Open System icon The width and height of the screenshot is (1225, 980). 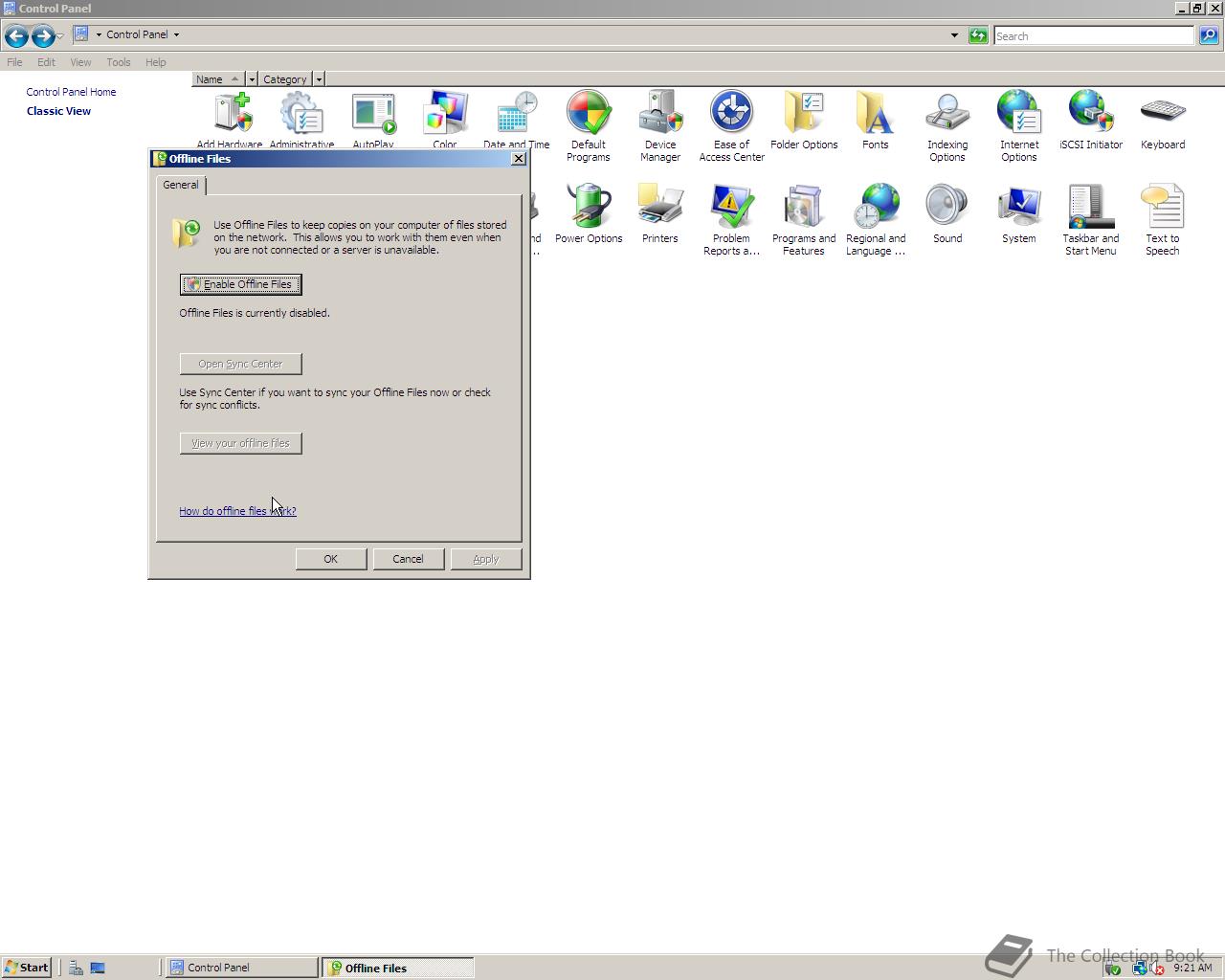(x=1019, y=214)
